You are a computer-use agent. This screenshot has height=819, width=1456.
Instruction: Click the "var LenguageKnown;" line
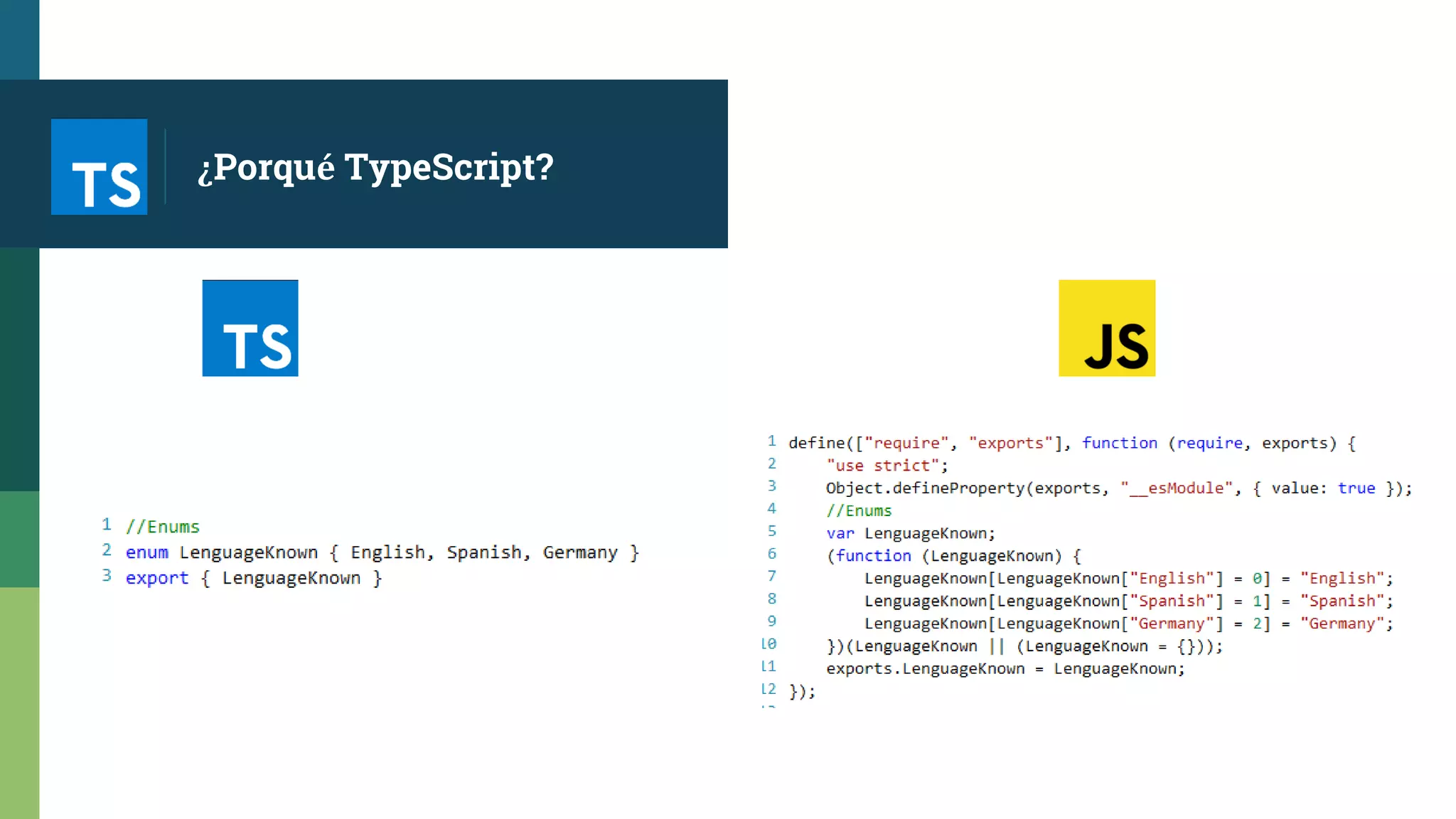(911, 533)
